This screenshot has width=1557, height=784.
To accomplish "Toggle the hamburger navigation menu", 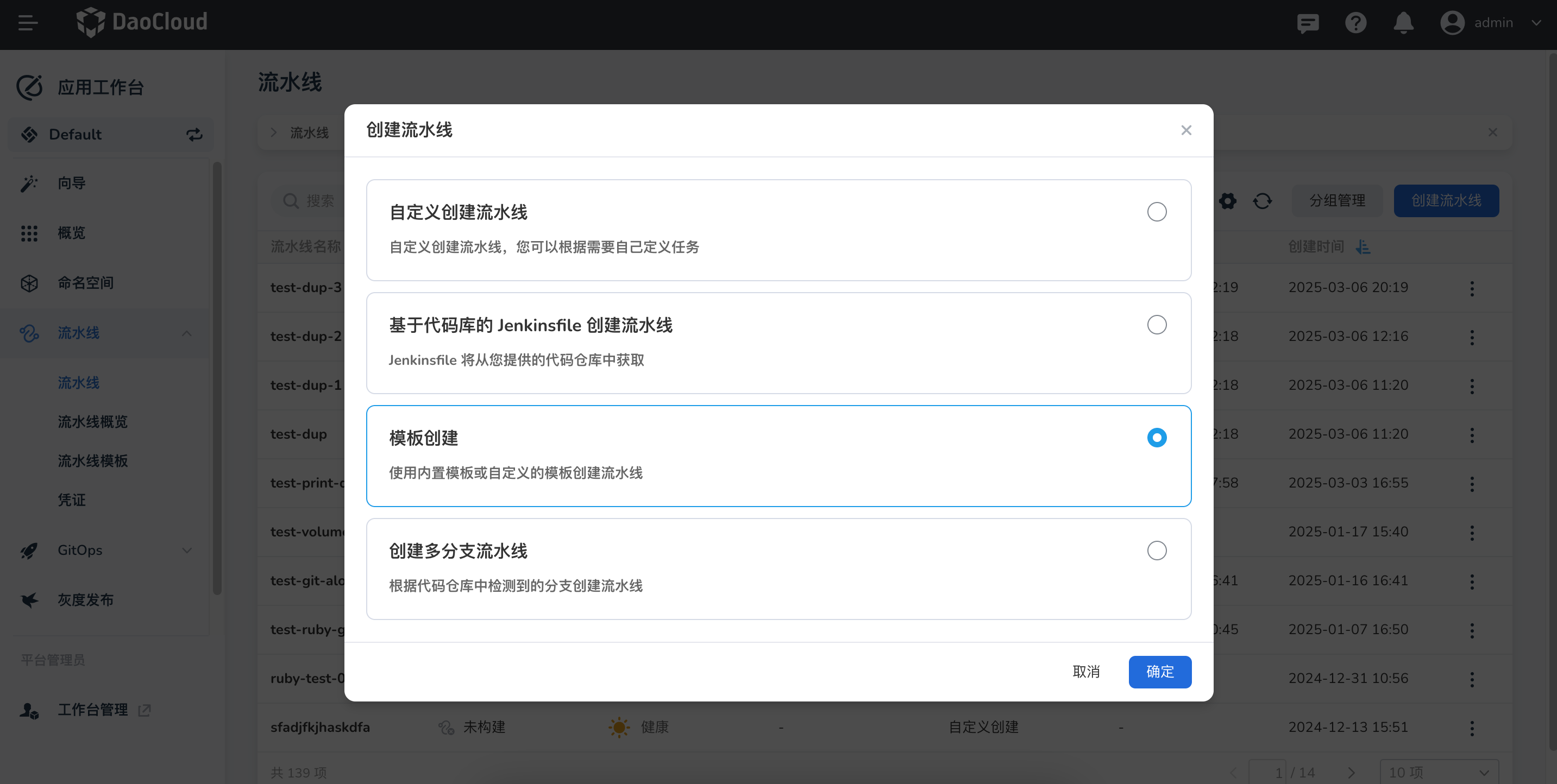I will (27, 23).
